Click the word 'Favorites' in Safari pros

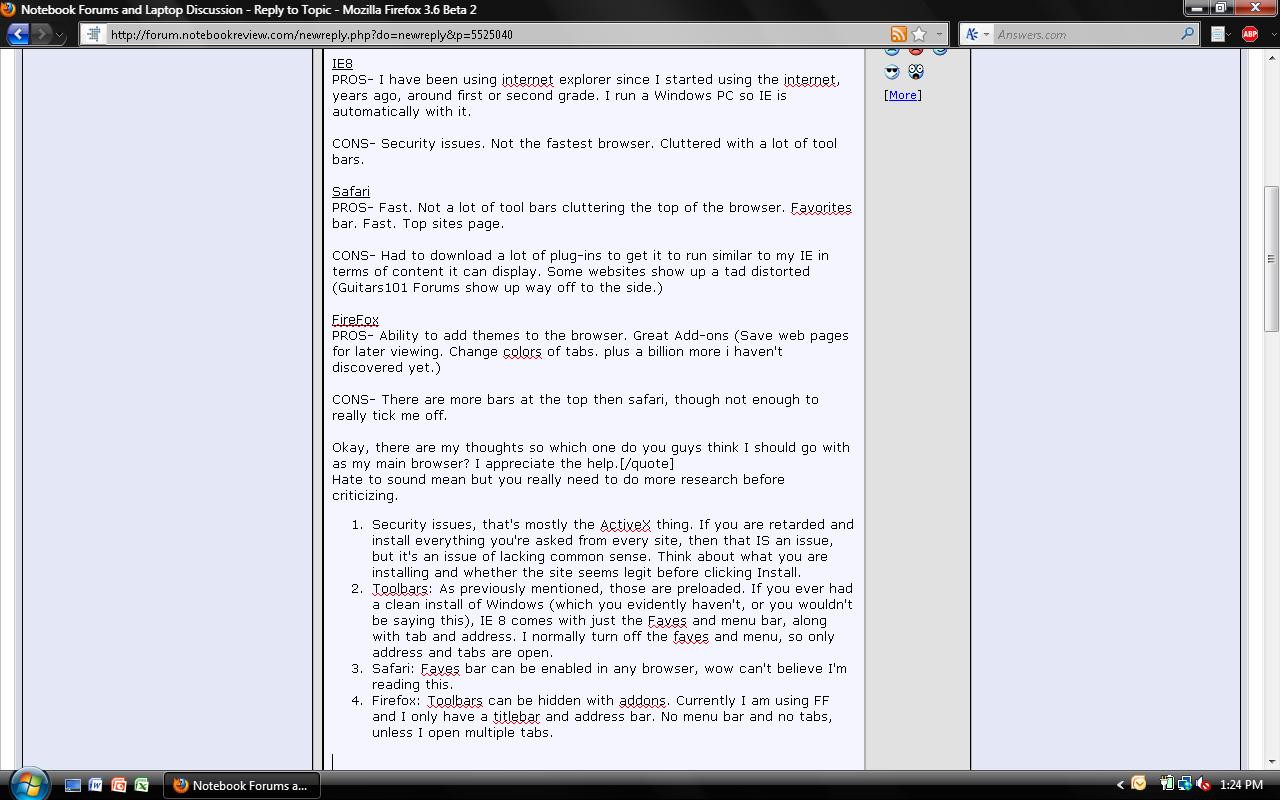click(x=821, y=208)
